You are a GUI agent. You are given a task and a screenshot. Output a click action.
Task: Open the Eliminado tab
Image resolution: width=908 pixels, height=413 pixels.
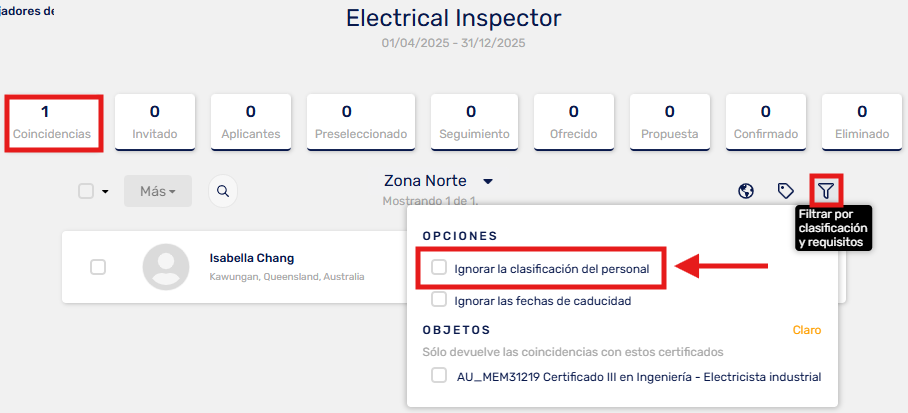[862, 123]
